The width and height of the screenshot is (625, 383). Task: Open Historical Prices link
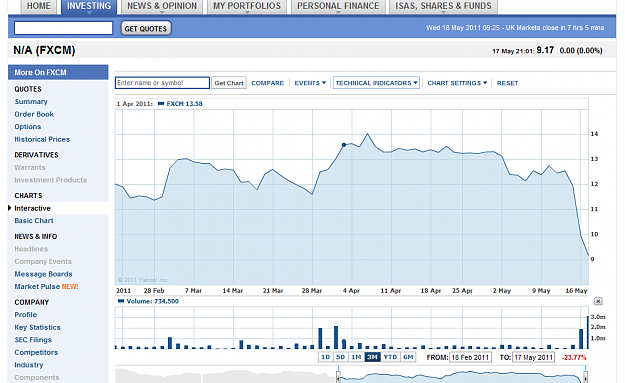[x=42, y=139]
